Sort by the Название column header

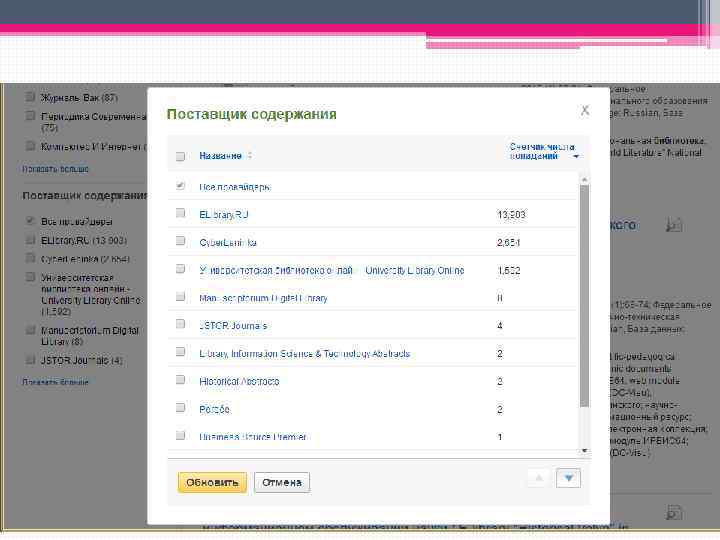[x=220, y=156]
